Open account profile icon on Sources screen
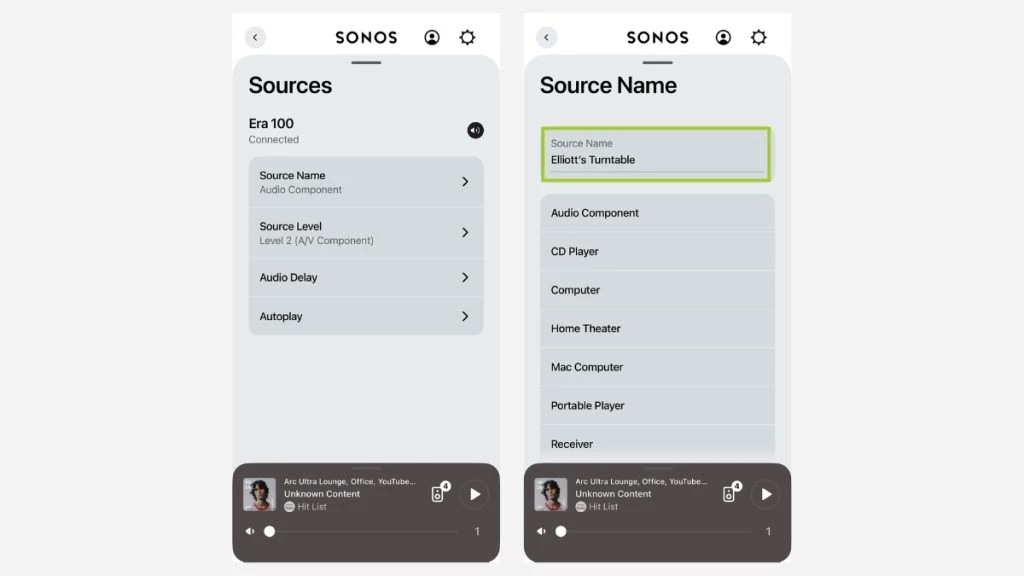The image size is (1024, 576). click(432, 37)
